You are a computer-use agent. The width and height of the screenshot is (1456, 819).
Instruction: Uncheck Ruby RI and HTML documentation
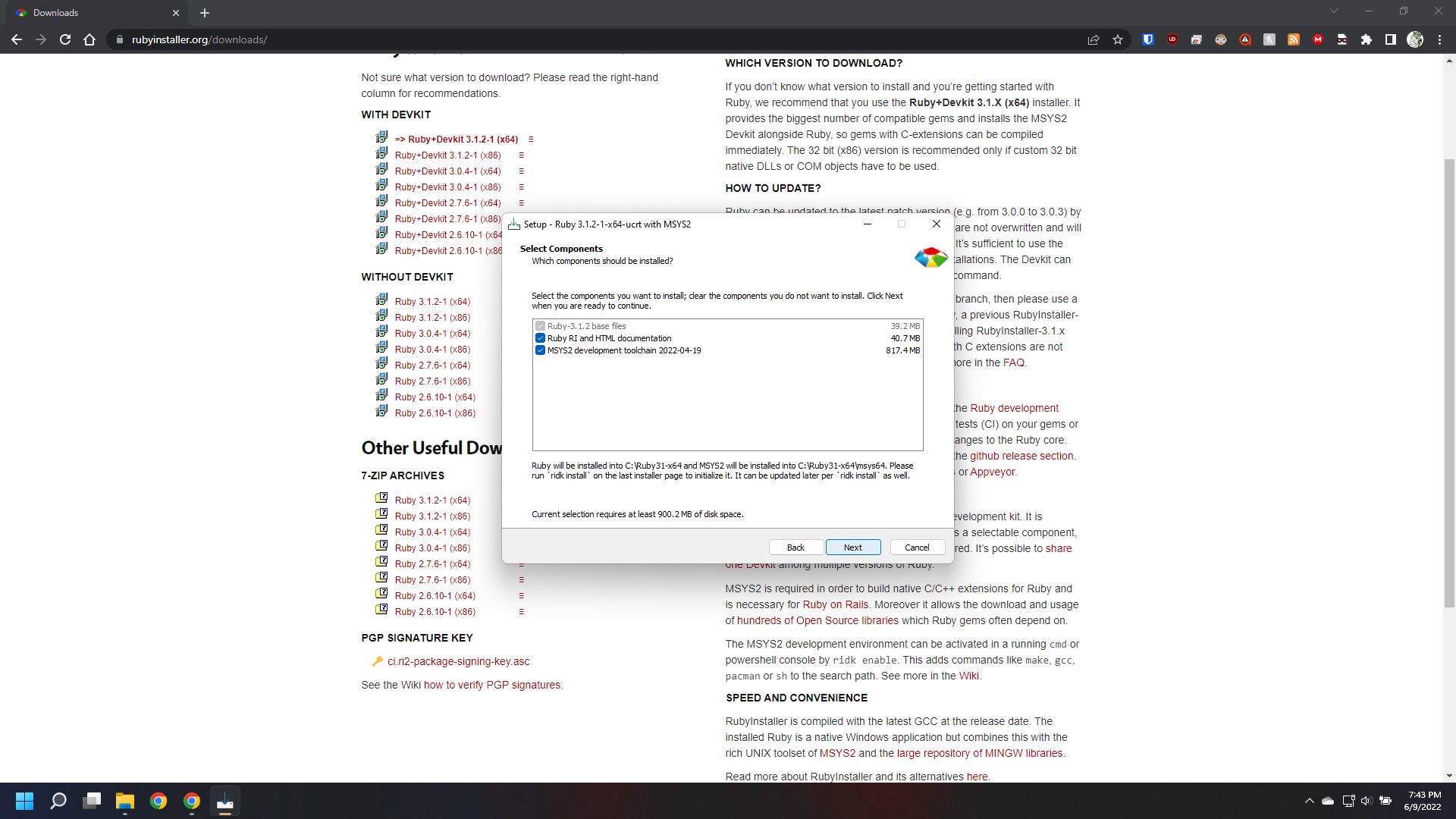[x=540, y=338]
